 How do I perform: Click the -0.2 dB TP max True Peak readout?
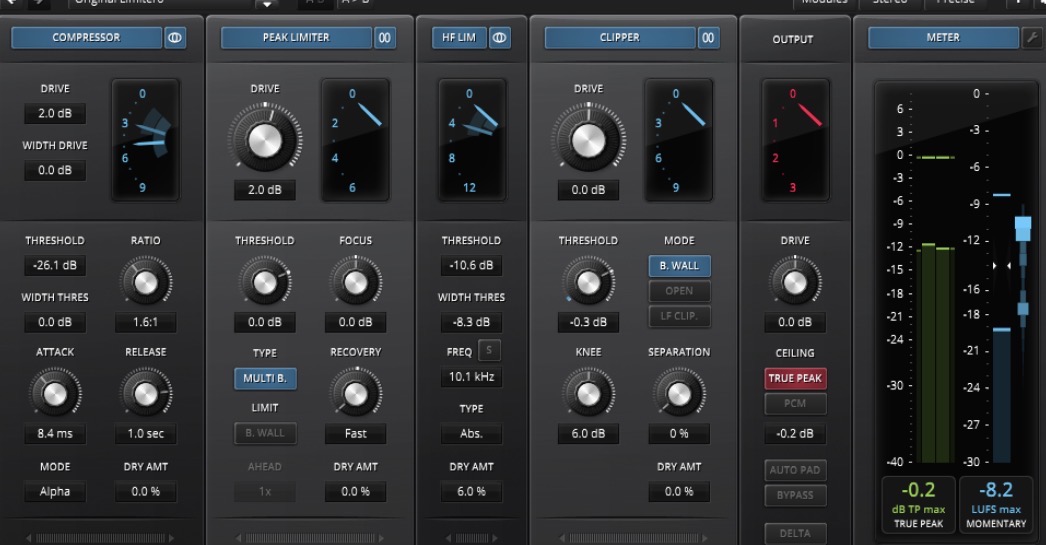pos(919,504)
